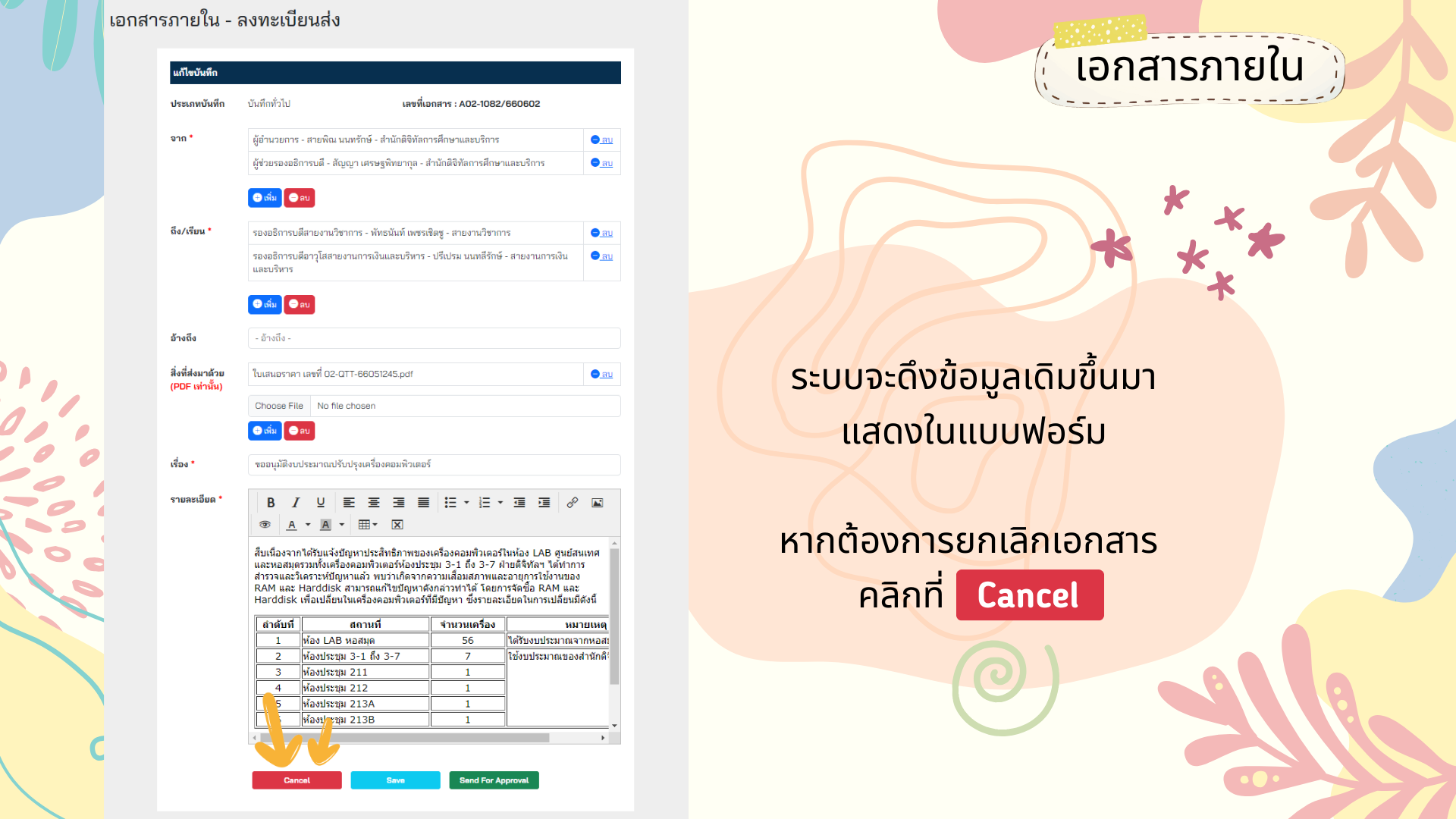Click the No file chosen text
Viewport: 1456px width, 819px height.
tap(347, 406)
